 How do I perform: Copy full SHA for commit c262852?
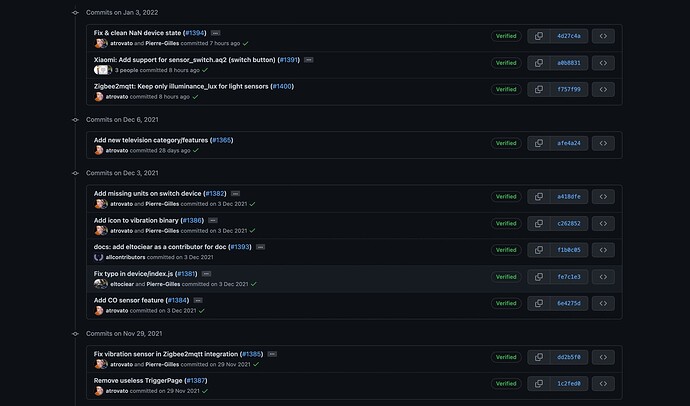539,223
